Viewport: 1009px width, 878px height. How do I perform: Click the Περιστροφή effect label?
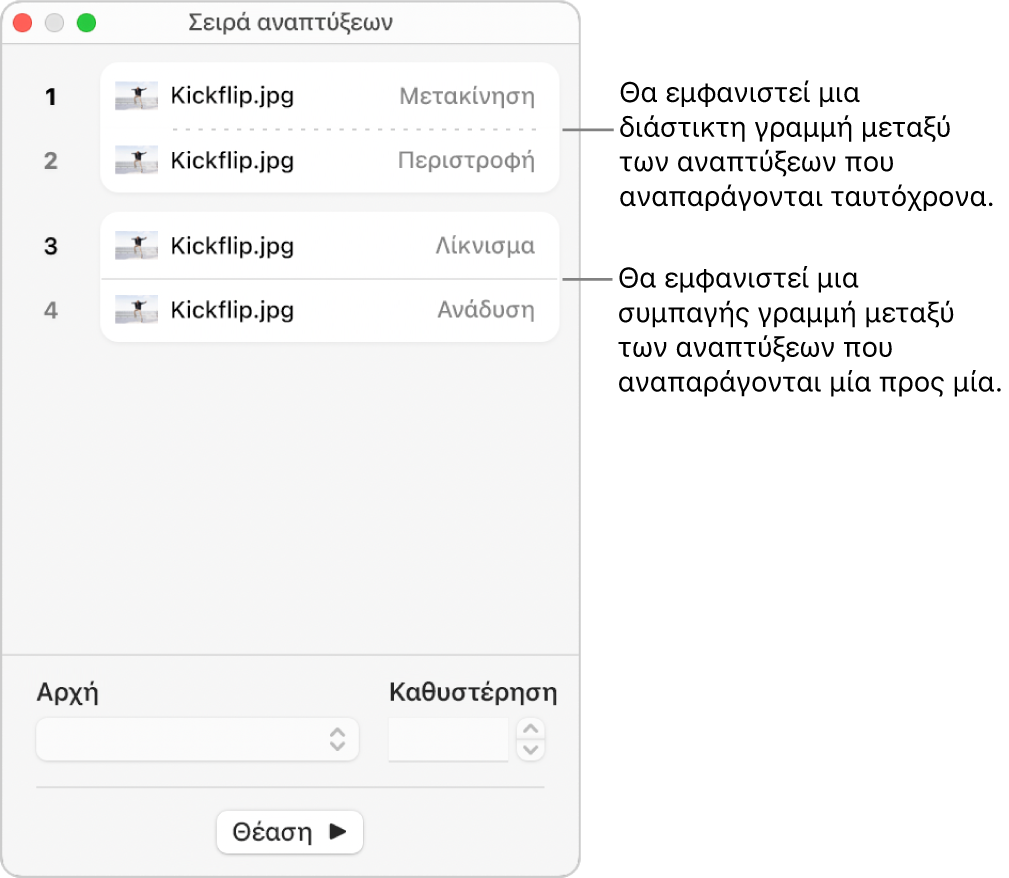point(466,160)
